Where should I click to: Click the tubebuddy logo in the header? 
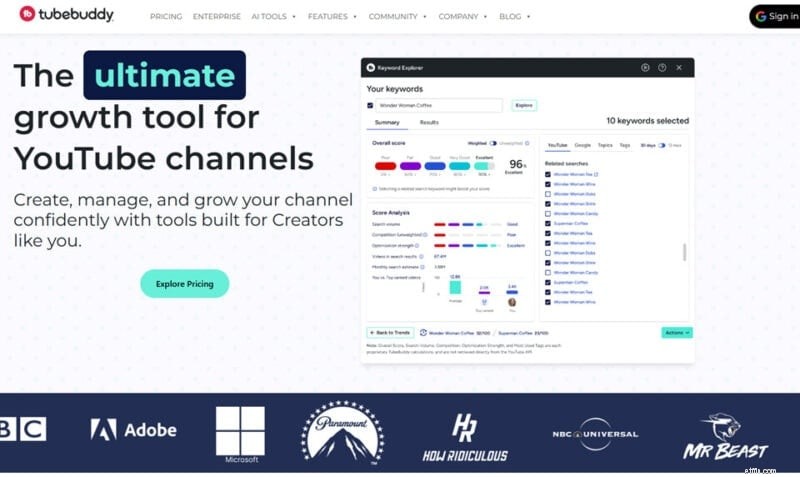click(x=66, y=14)
